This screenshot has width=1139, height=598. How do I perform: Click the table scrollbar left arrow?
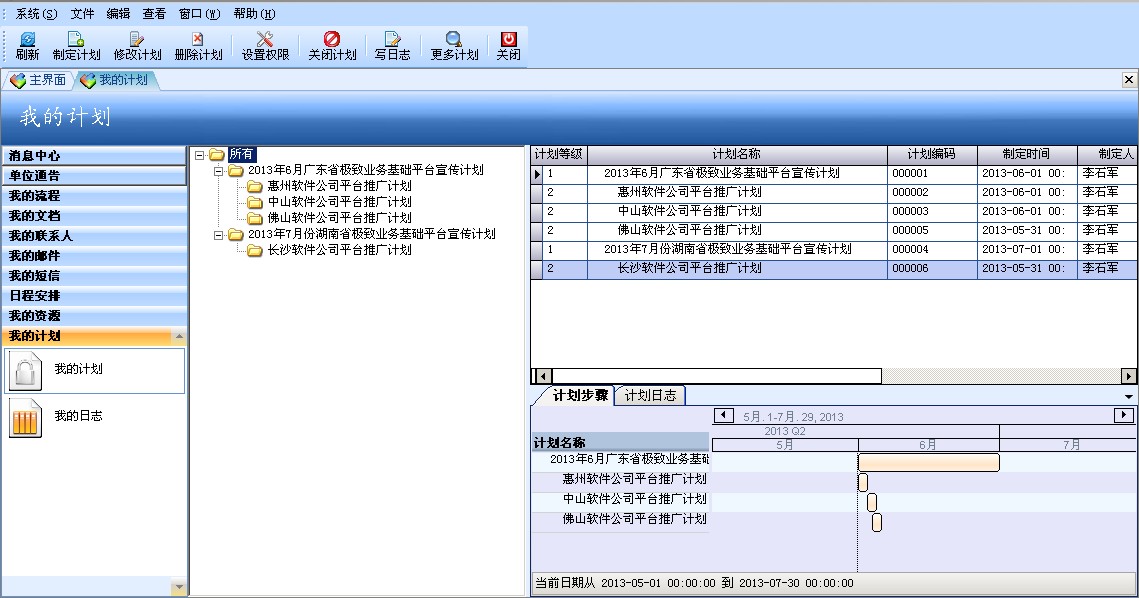(542, 376)
